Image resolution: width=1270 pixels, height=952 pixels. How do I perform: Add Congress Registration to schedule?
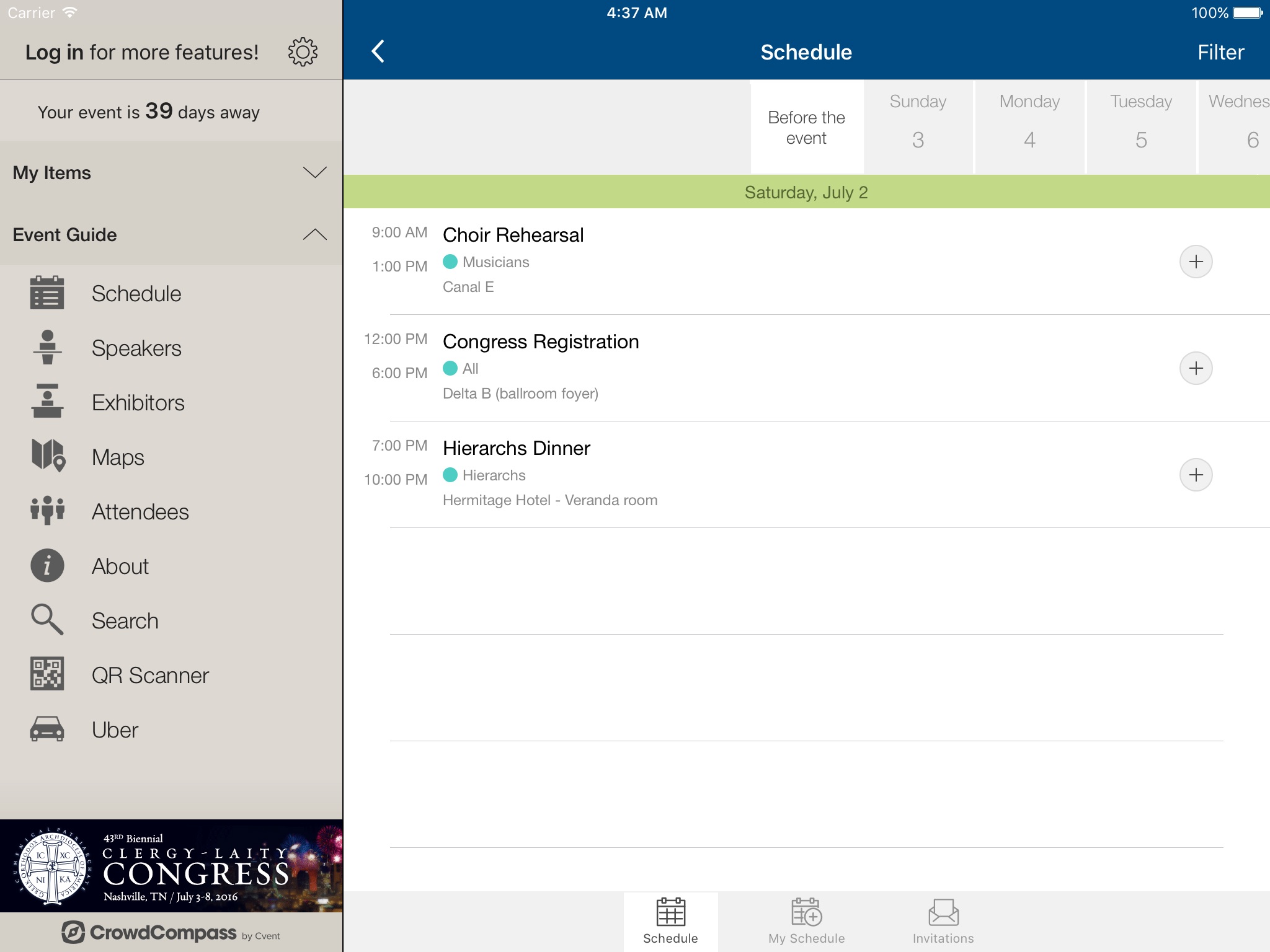(x=1197, y=368)
